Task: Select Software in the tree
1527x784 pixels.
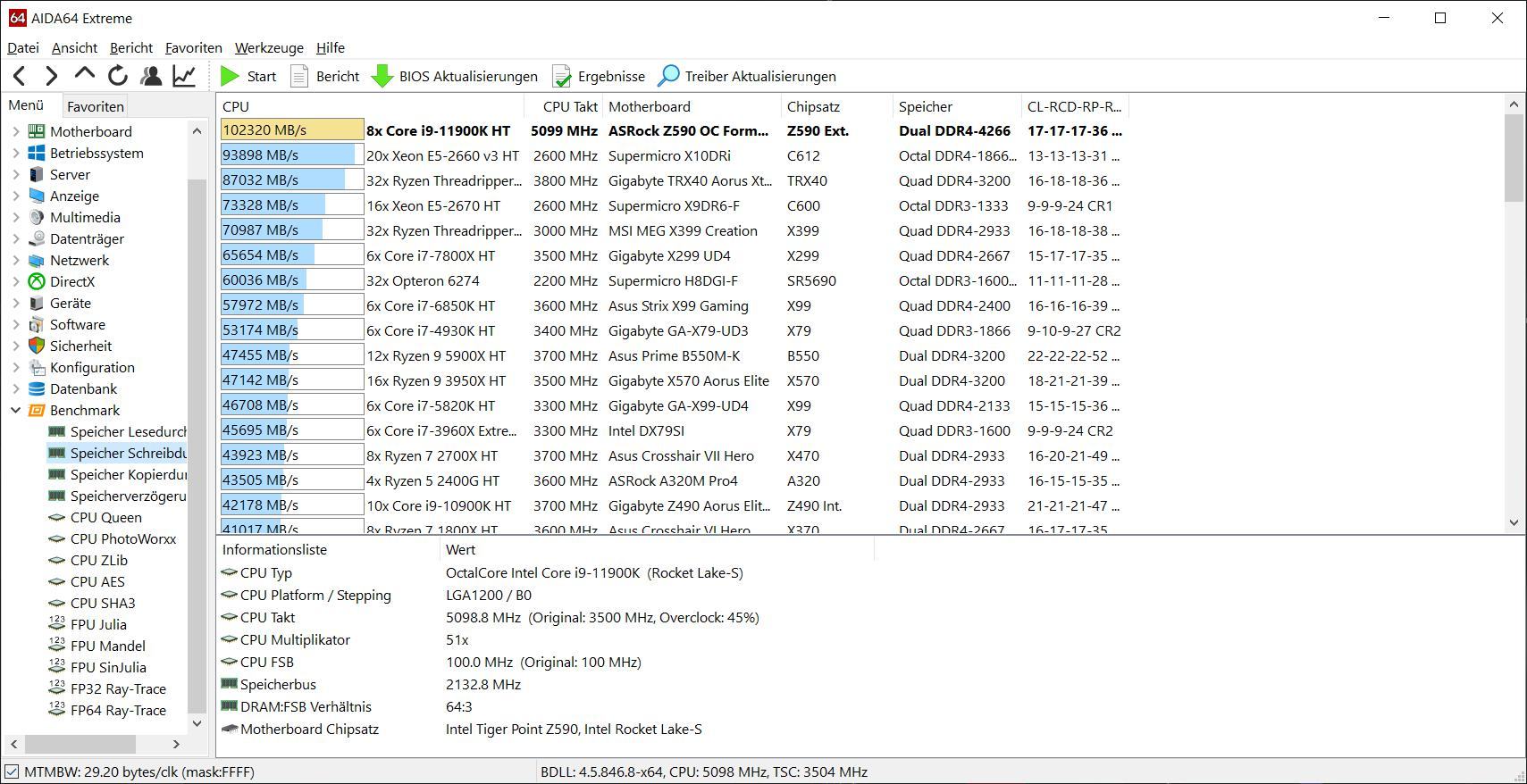Action: coord(77,324)
